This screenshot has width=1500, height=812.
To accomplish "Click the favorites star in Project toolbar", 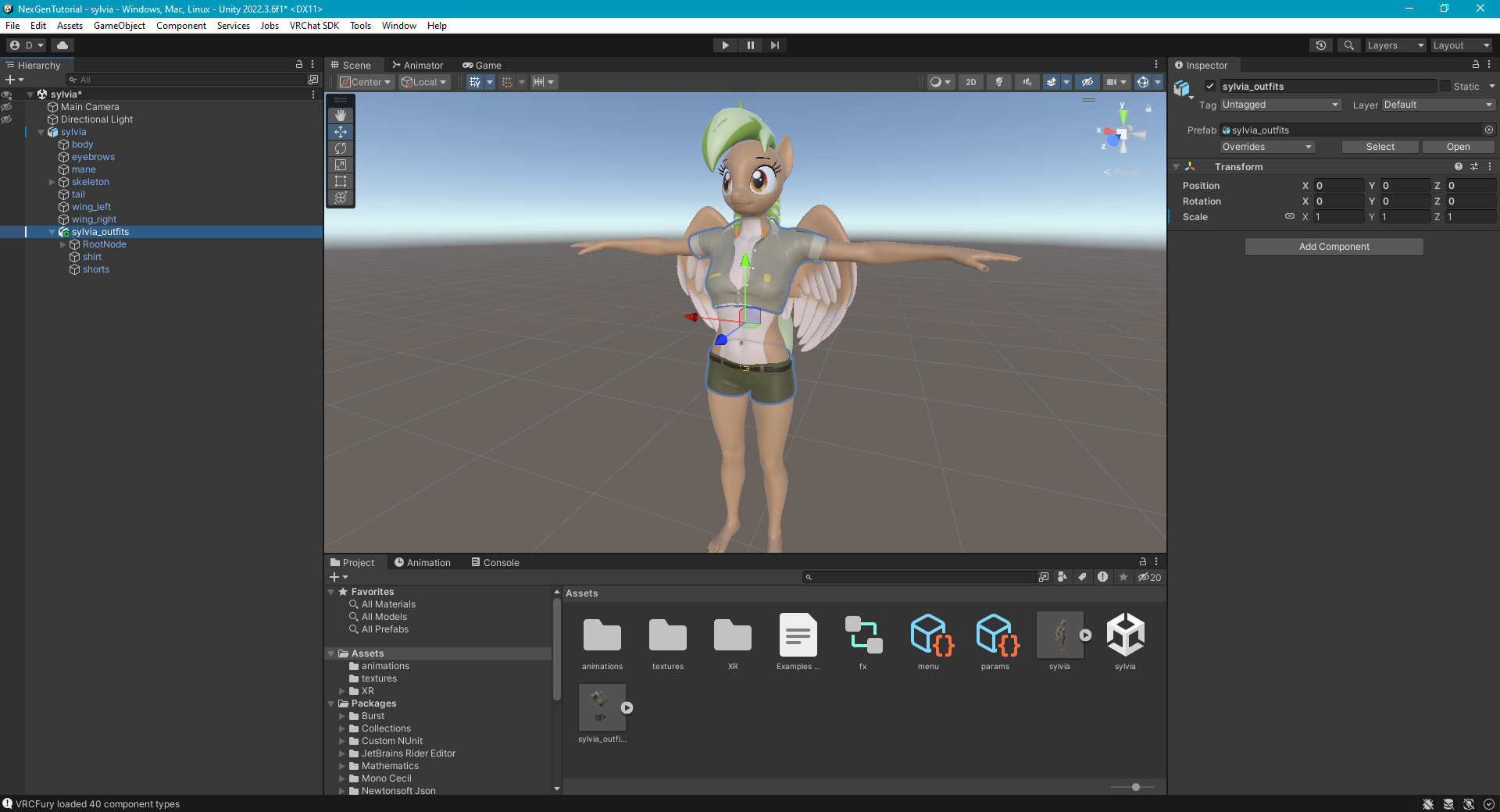I will point(1123,577).
